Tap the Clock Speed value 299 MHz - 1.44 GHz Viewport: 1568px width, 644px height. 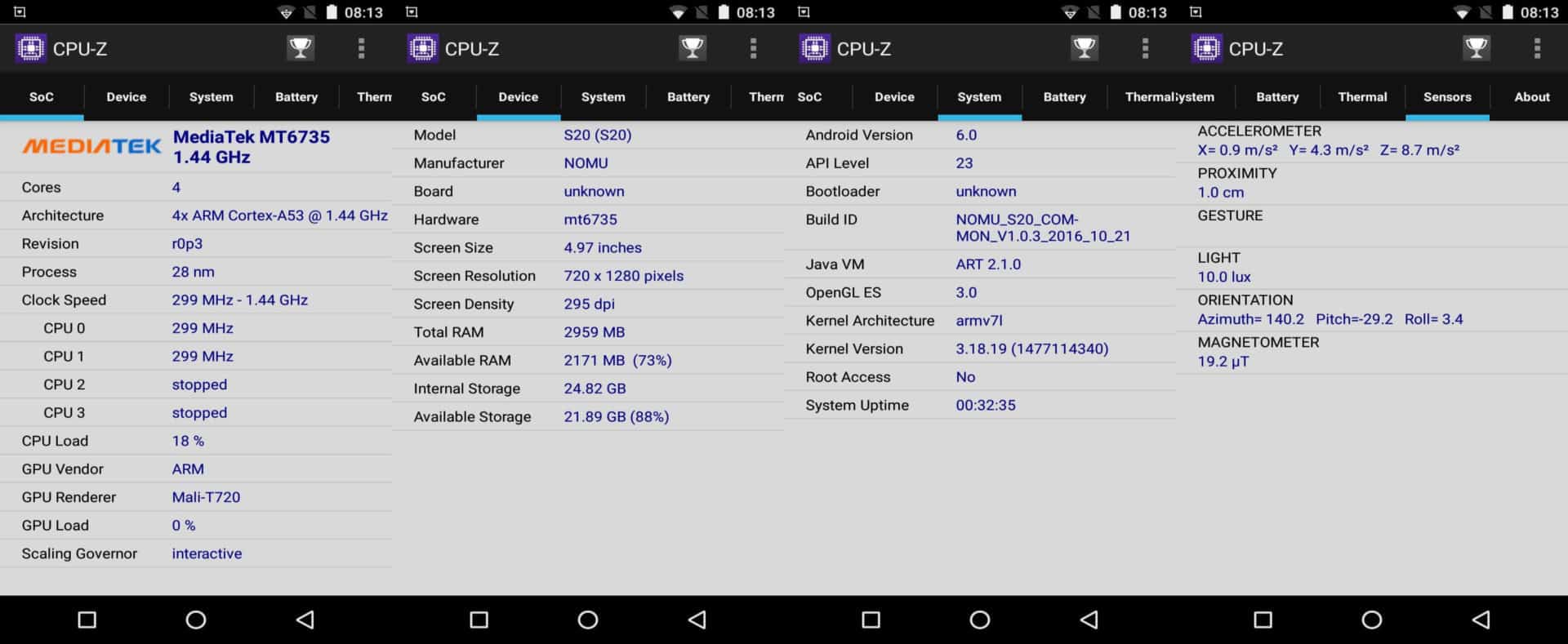[239, 300]
